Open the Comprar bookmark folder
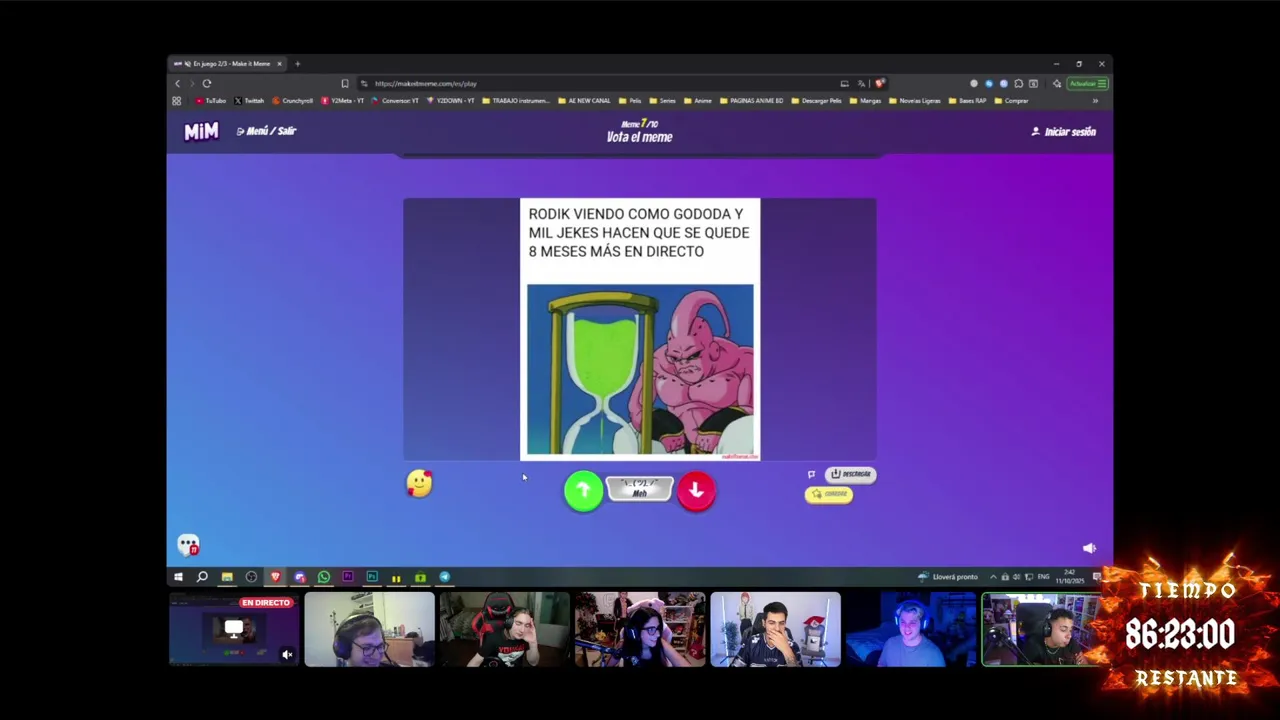This screenshot has width=1280, height=720. [x=1012, y=101]
